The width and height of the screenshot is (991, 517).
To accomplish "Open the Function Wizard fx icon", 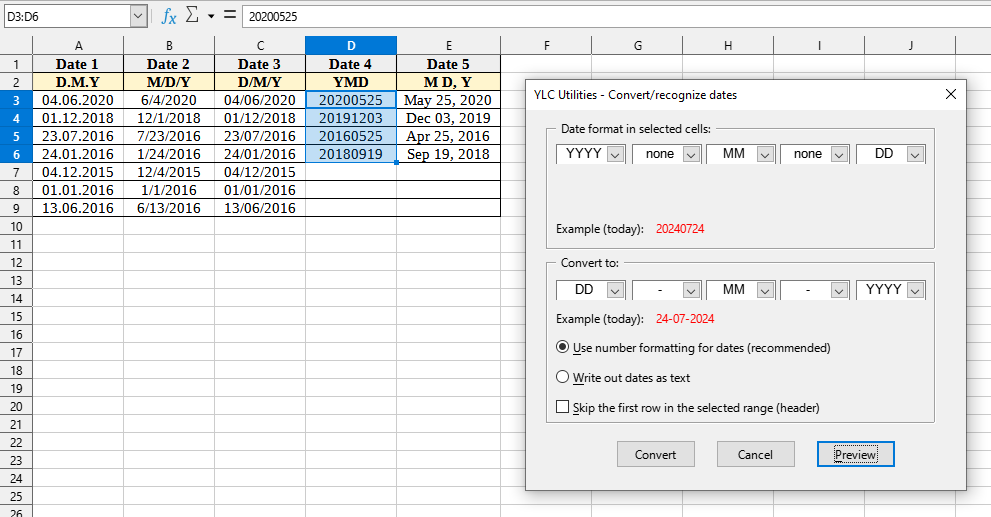I will 169,16.
